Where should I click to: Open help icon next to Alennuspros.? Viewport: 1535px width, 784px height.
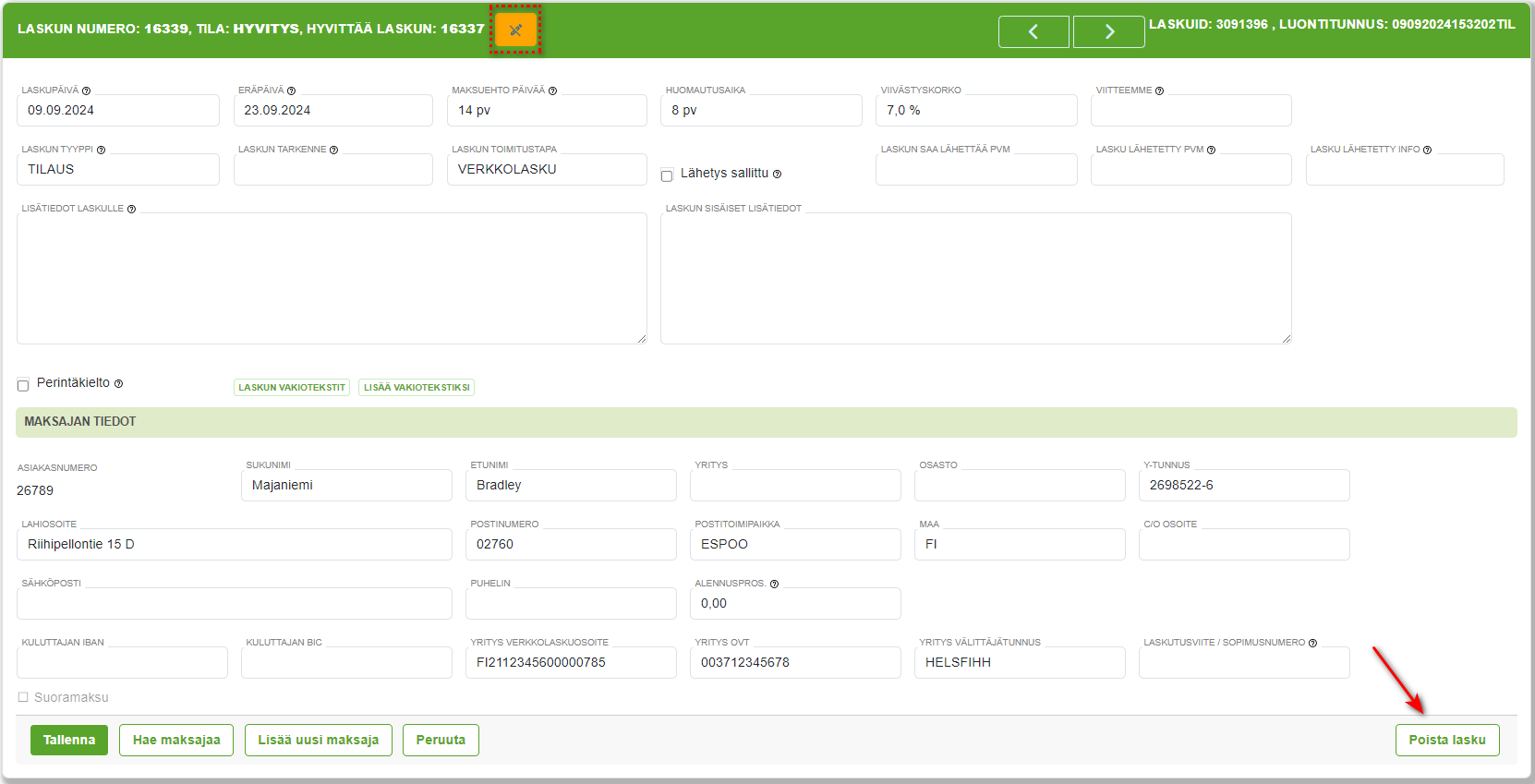[774, 584]
